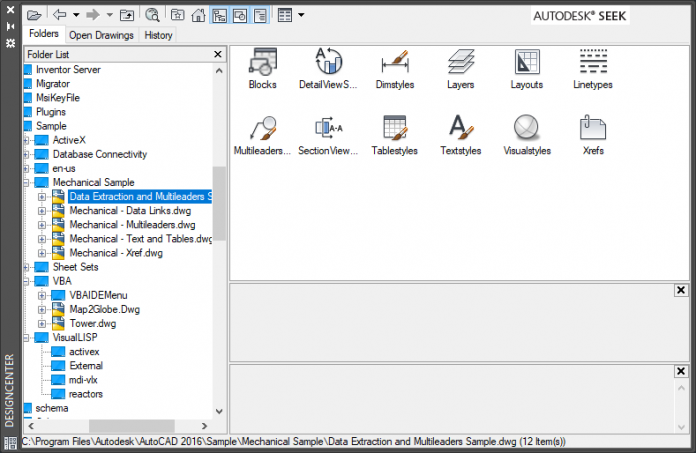Click folder list horizontal scroll right arrow

point(204,426)
